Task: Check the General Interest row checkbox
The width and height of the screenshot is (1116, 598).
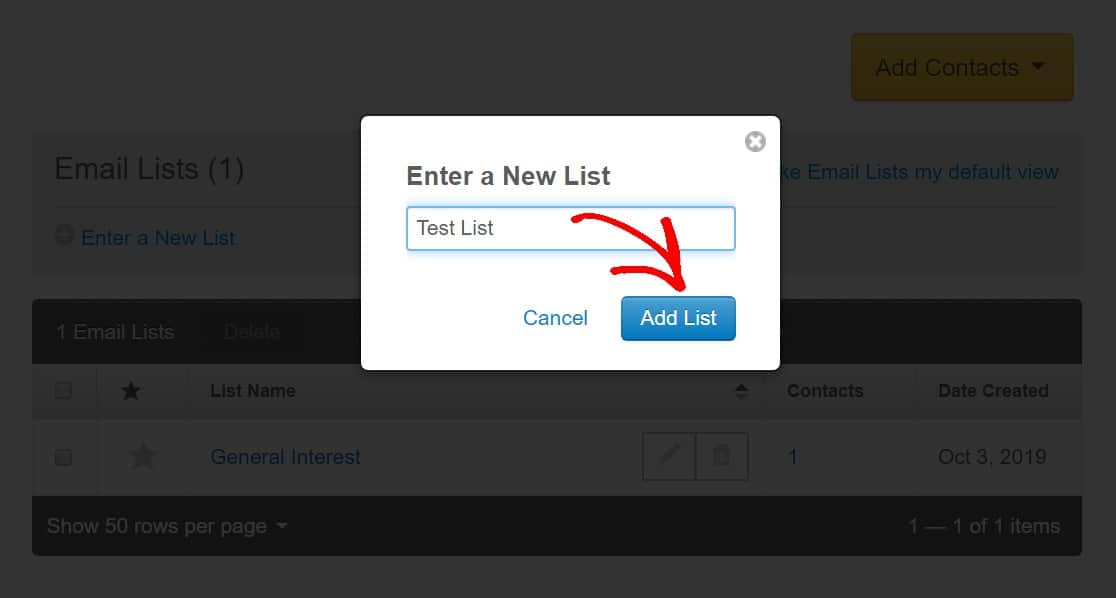Action: click(63, 456)
